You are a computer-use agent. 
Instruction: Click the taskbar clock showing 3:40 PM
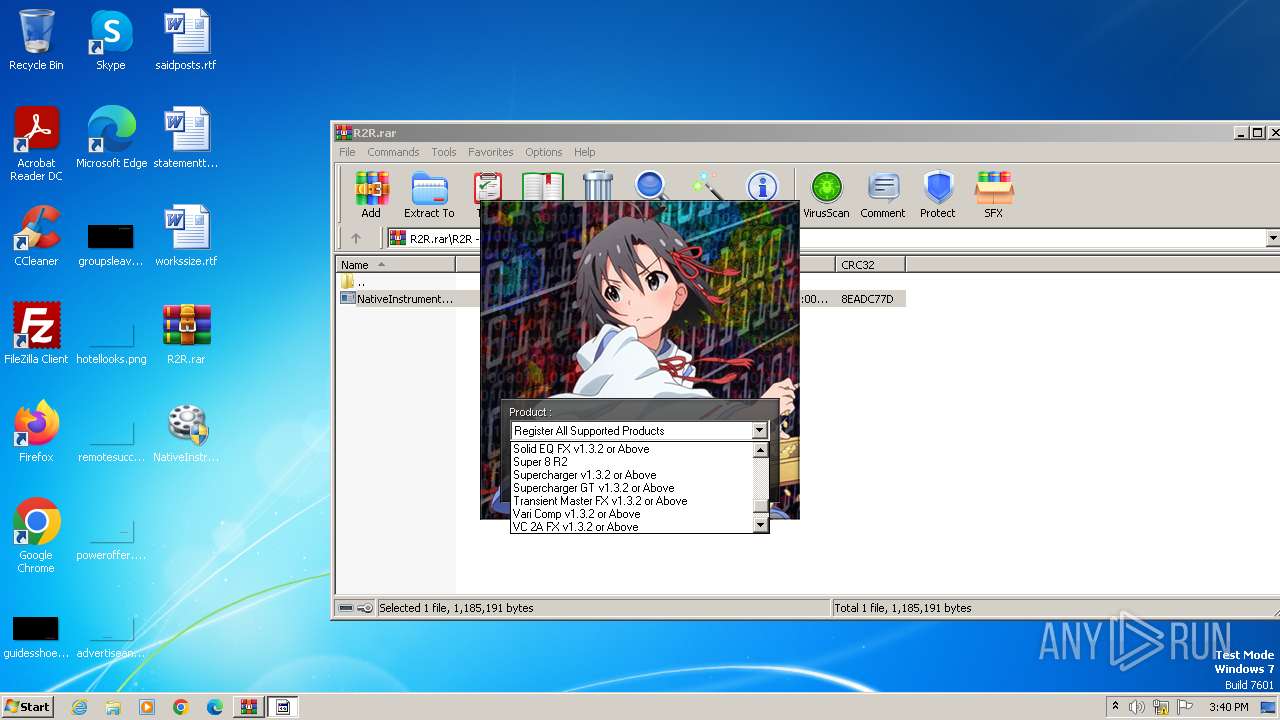(x=1228, y=707)
